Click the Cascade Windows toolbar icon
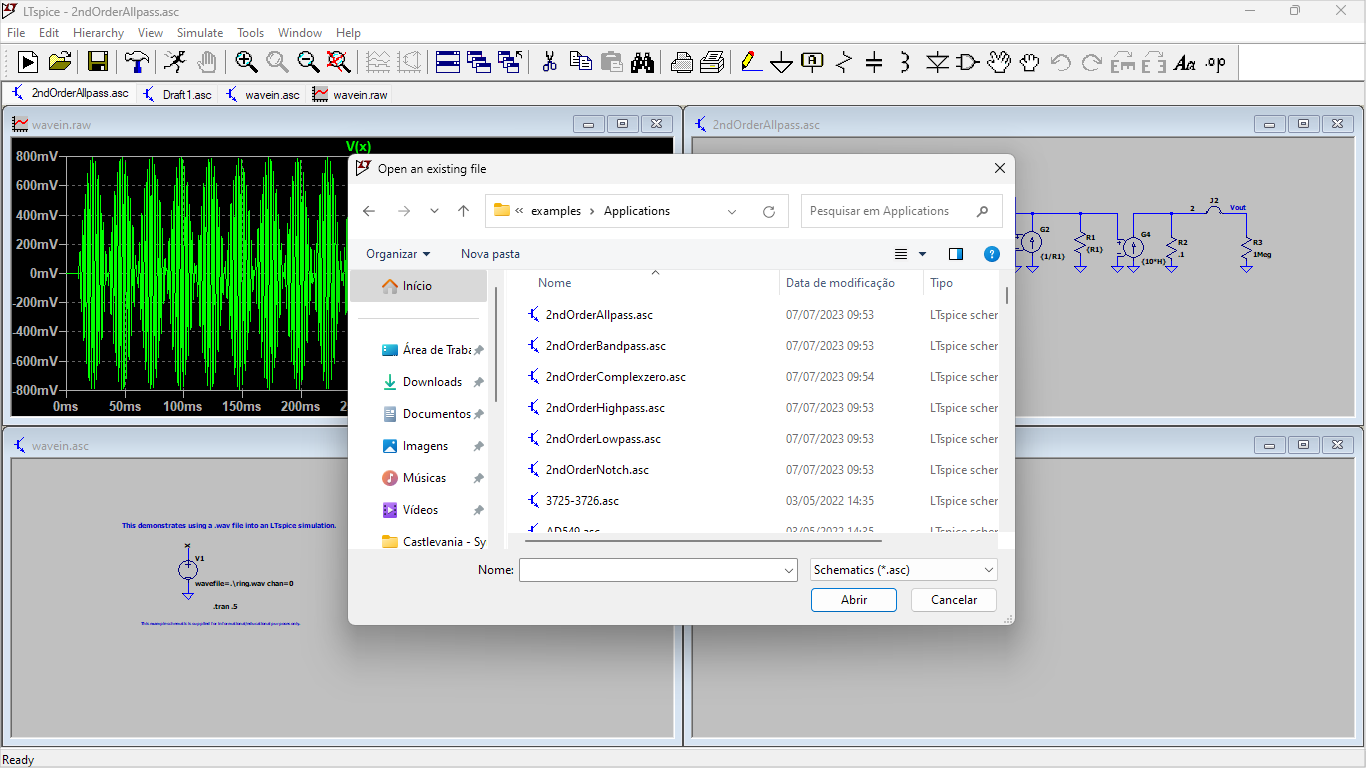 point(479,62)
